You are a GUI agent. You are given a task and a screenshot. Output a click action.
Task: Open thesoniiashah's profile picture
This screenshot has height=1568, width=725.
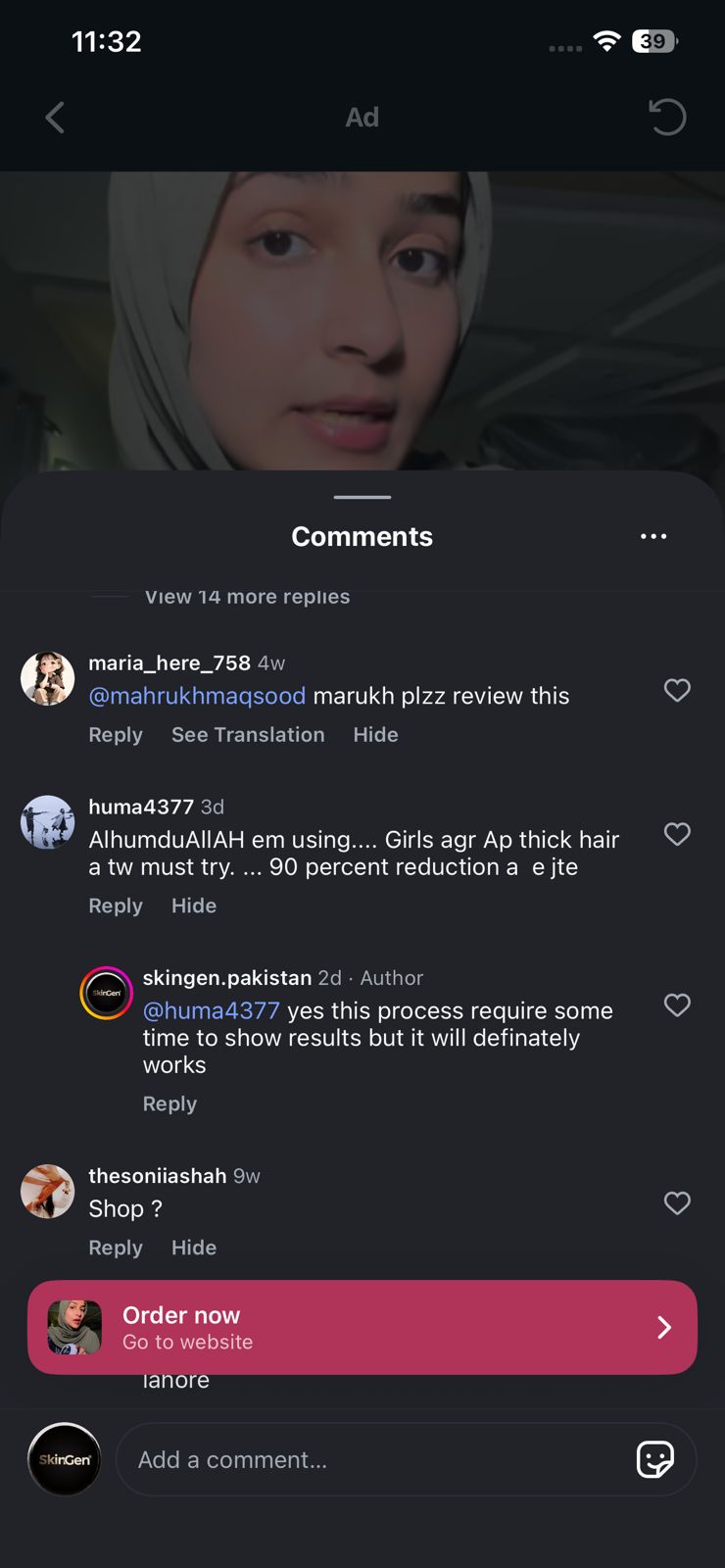pos(48,1191)
